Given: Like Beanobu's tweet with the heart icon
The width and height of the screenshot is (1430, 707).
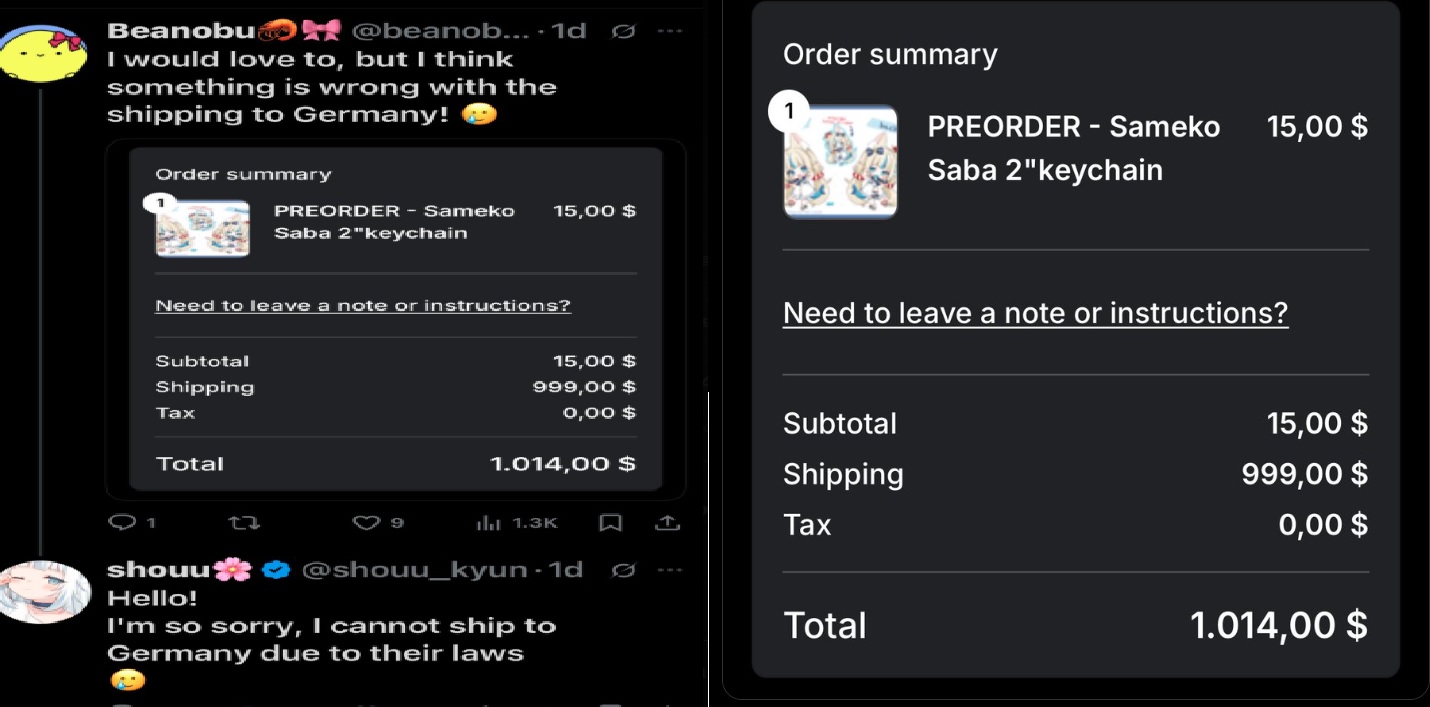Looking at the screenshot, I should pyautogui.click(x=368, y=522).
